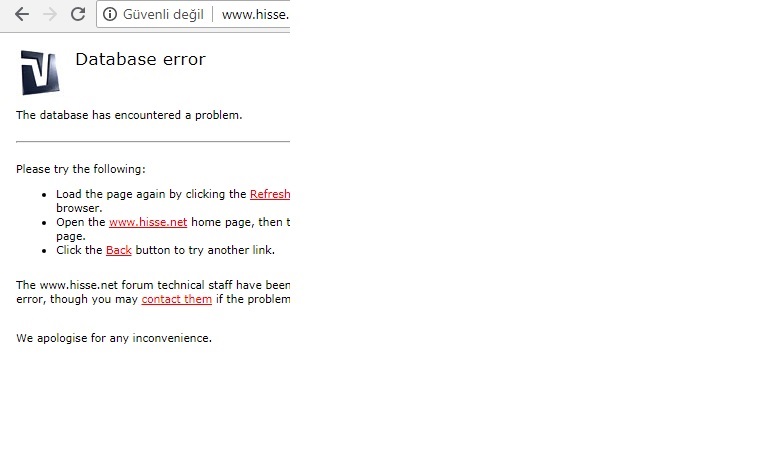Click the 'We apologise for any inconvenience.' text
Viewport: 768px width, 460px height.
114,338
